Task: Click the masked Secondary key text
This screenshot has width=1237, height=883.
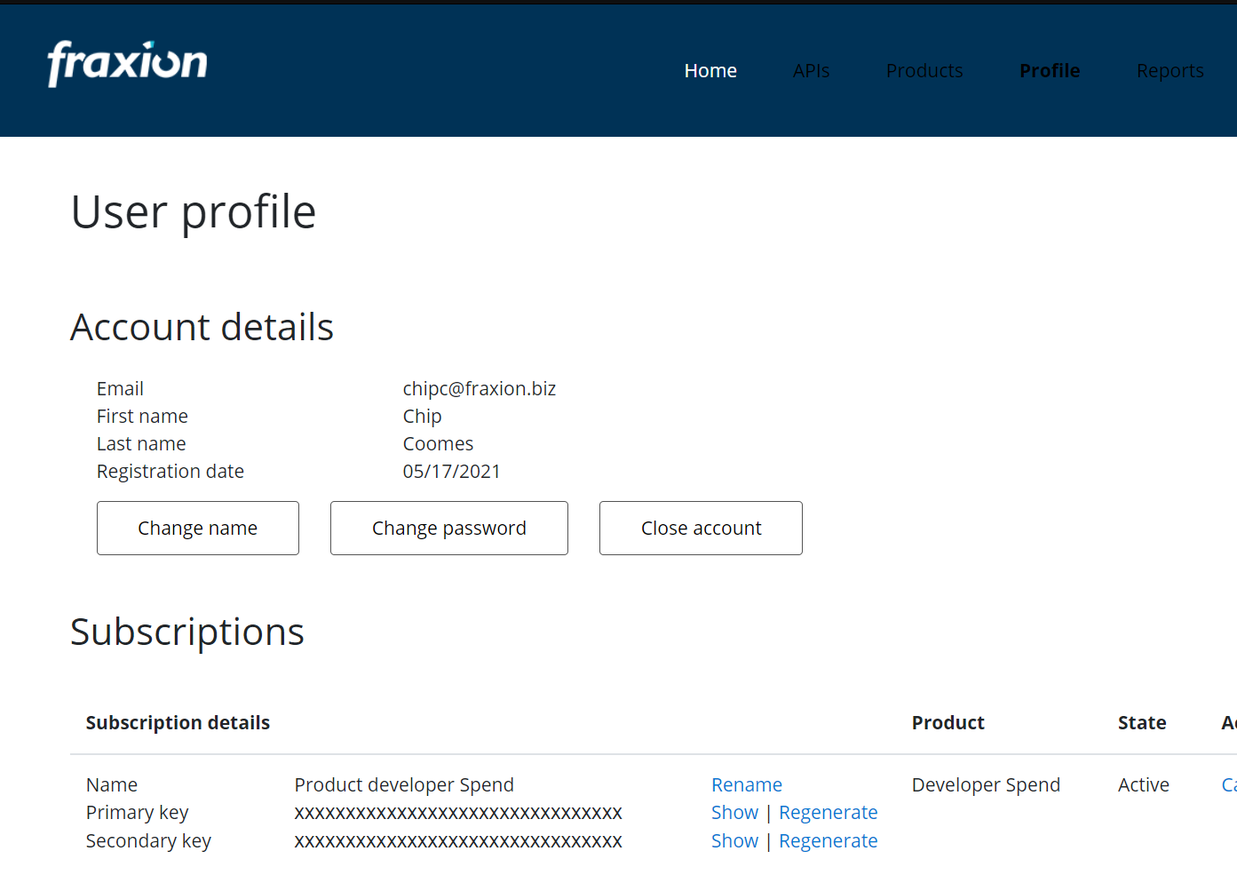Action: tap(458, 841)
